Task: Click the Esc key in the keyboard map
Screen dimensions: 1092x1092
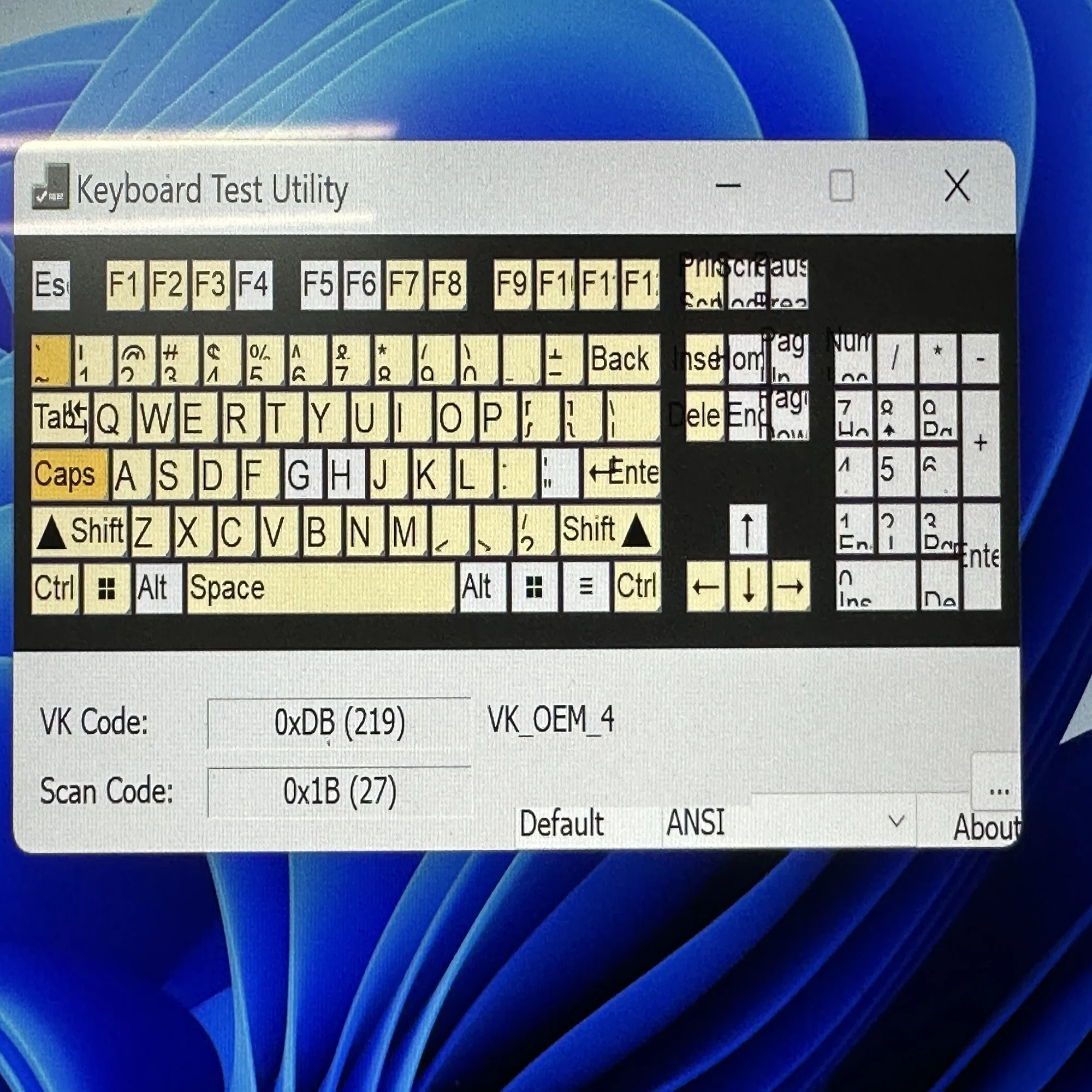Action: point(51,285)
